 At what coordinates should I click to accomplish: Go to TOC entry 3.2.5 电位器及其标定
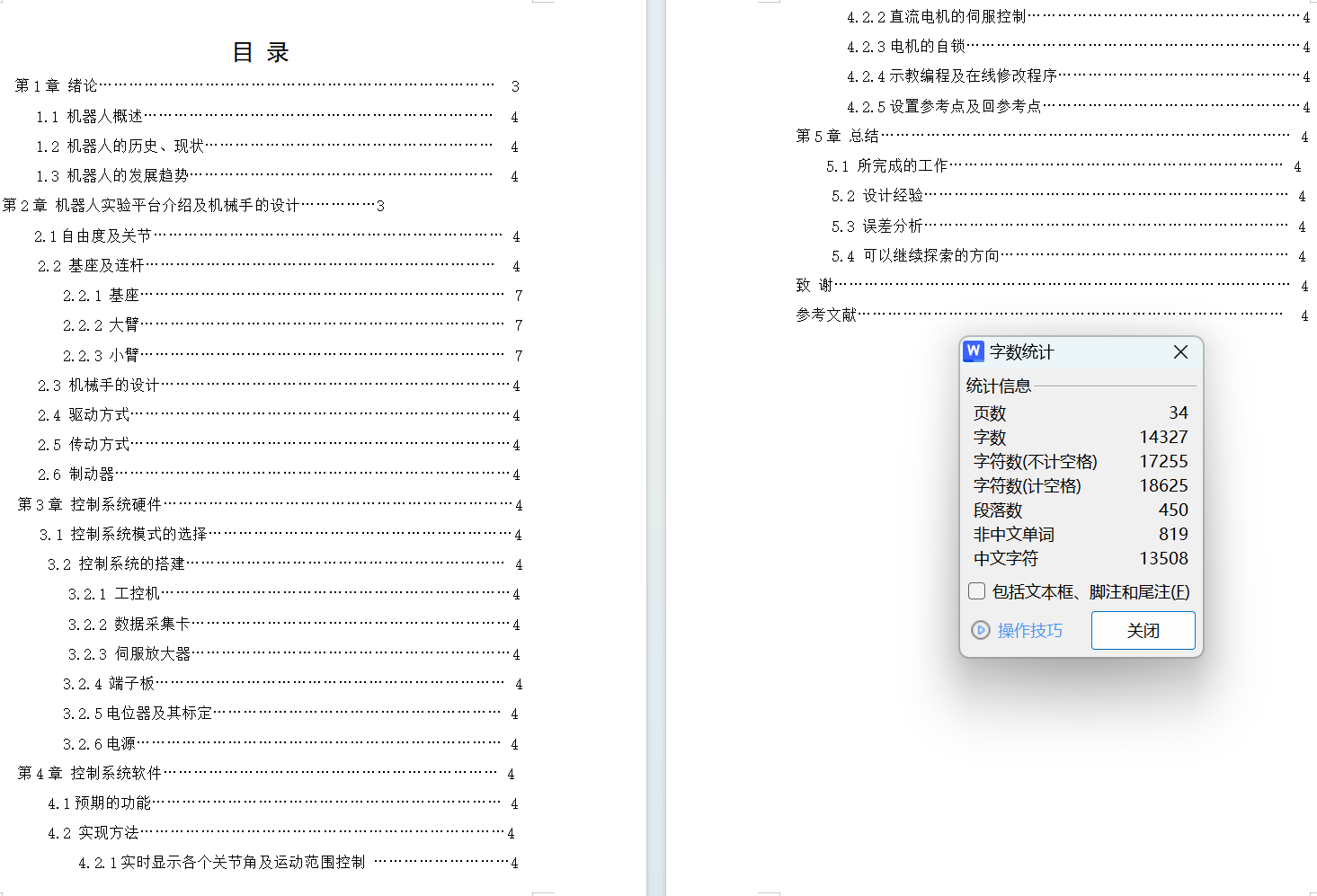[x=290, y=714]
